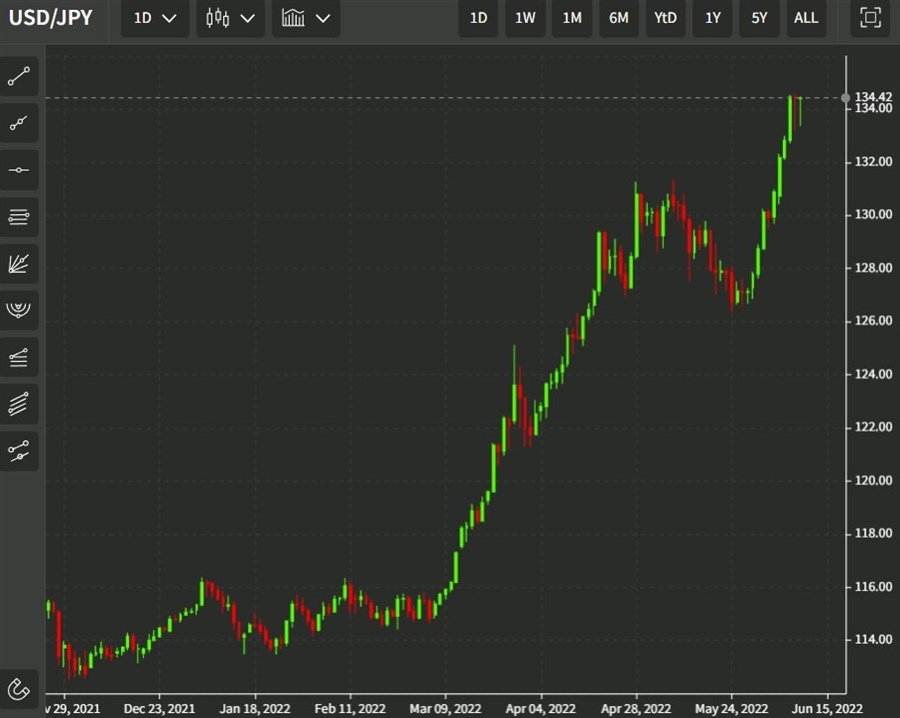Click the 126.00 price axis label
Screen dimensions: 900x718
(874, 321)
